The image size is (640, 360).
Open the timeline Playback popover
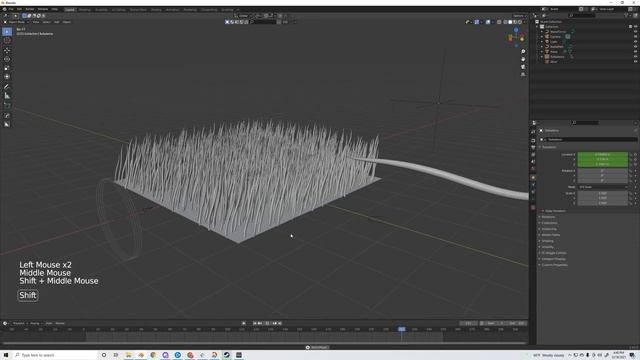pos(19,323)
